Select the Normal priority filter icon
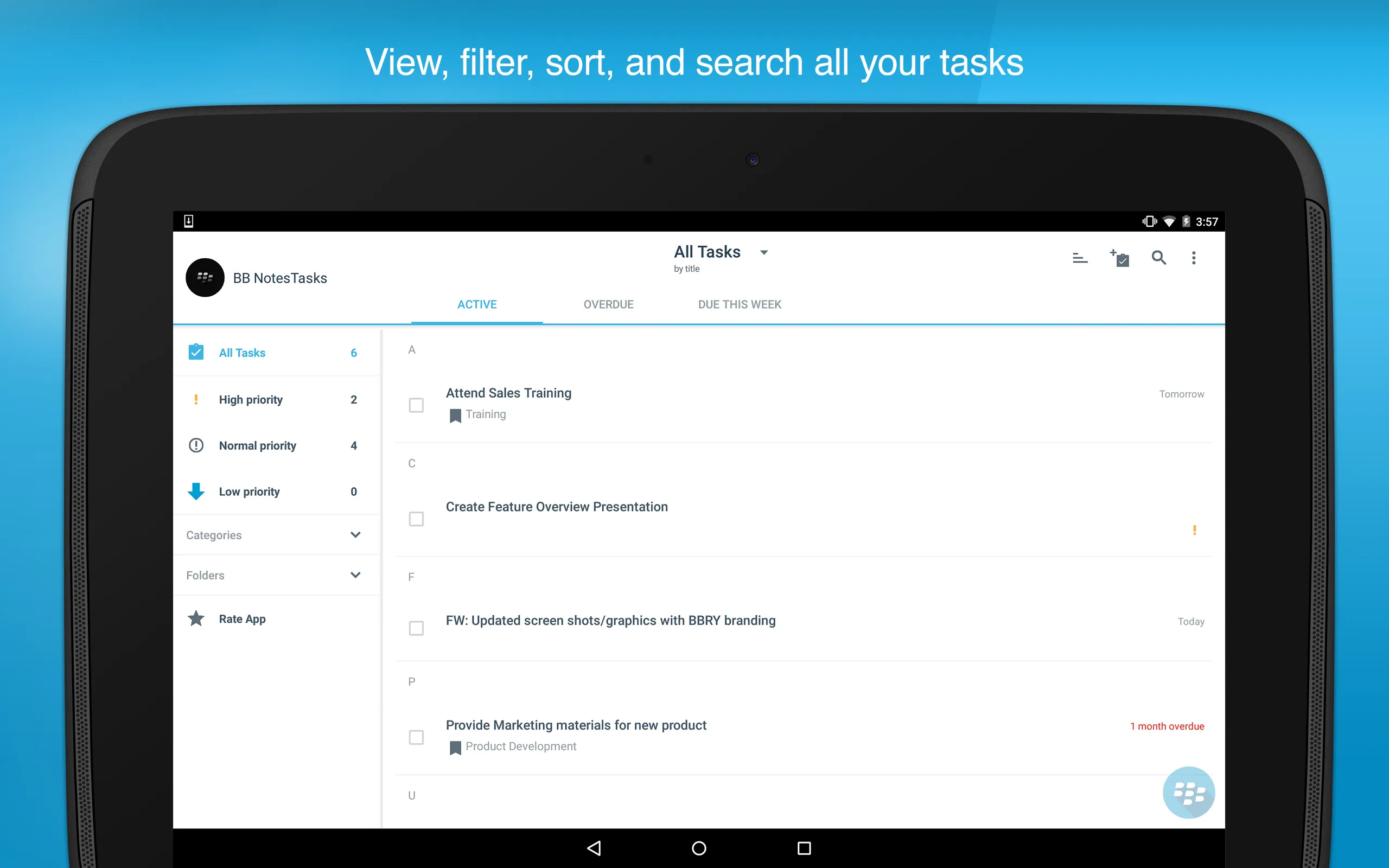The width and height of the screenshot is (1389, 868). point(196,445)
